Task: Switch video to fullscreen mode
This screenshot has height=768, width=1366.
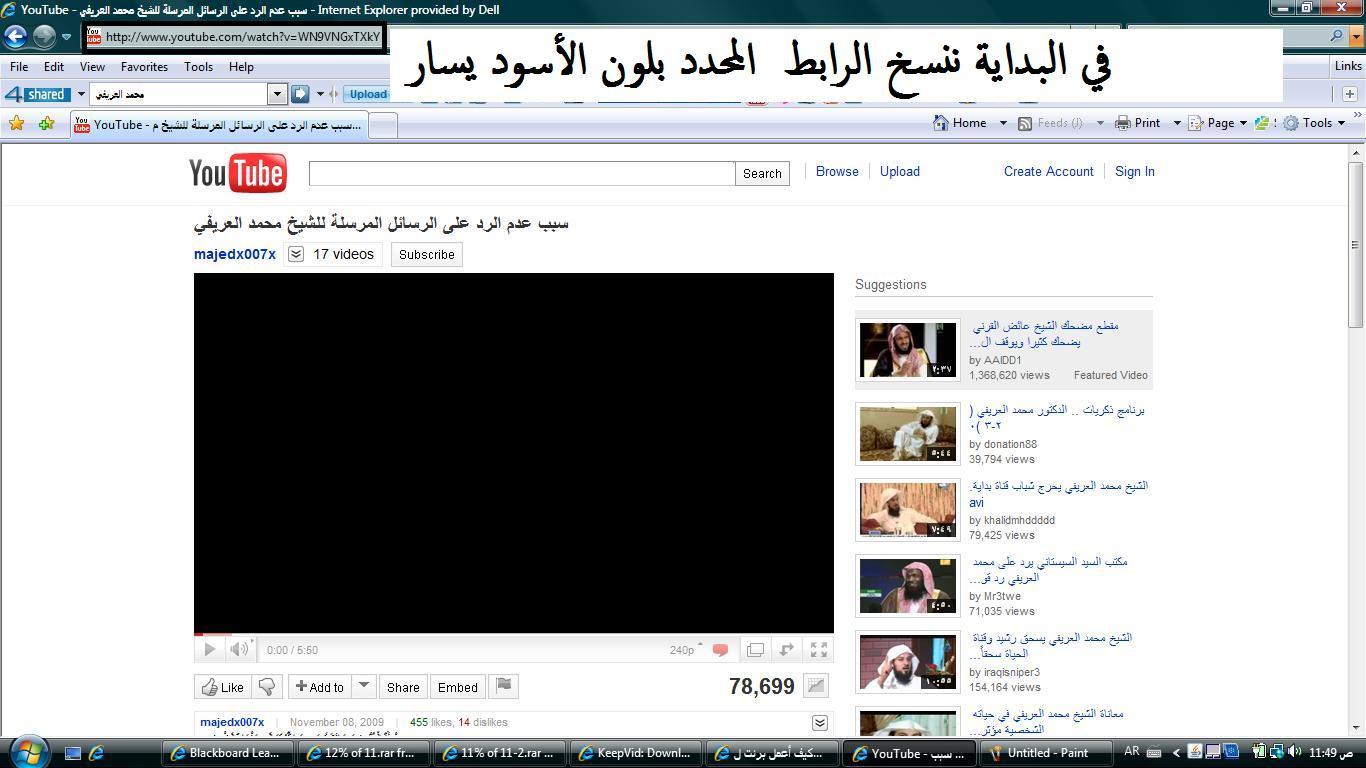Action: 819,650
